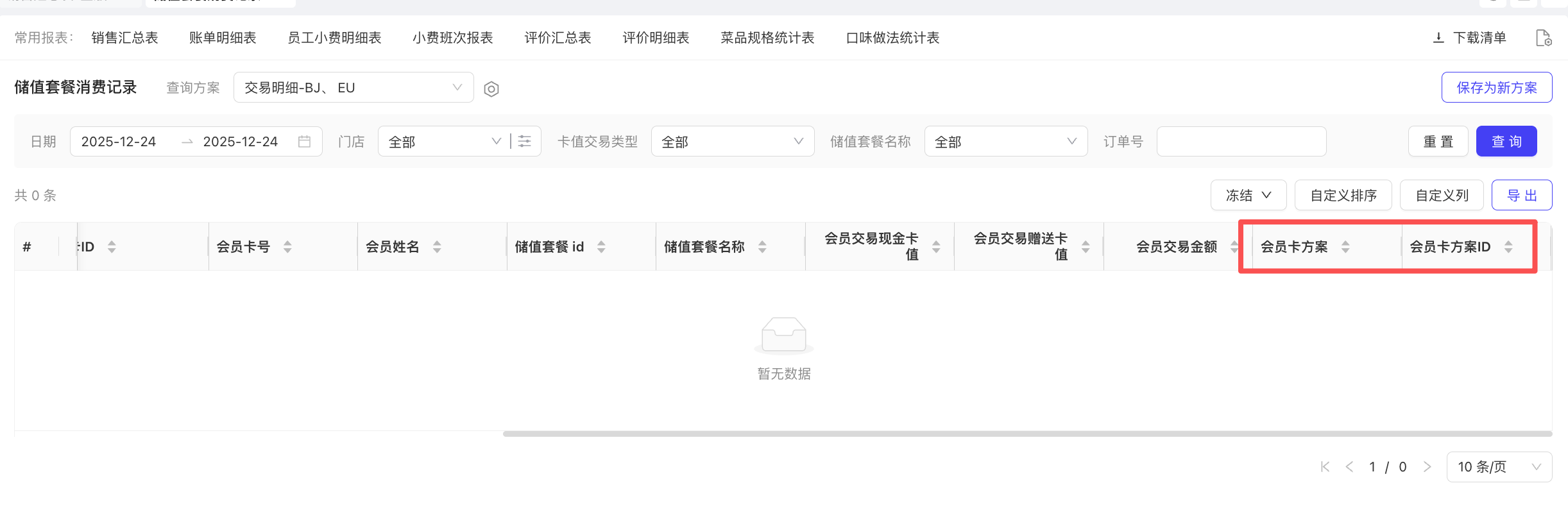Click the settings icon beside query scheme dropdown
This screenshot has width=1568, height=508.
point(491,89)
